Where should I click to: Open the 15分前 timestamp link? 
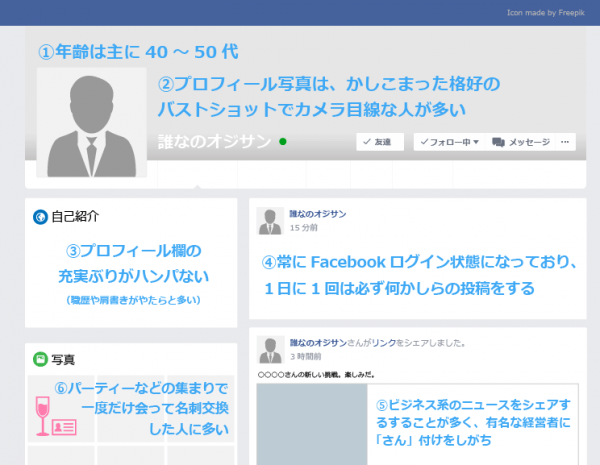point(304,228)
